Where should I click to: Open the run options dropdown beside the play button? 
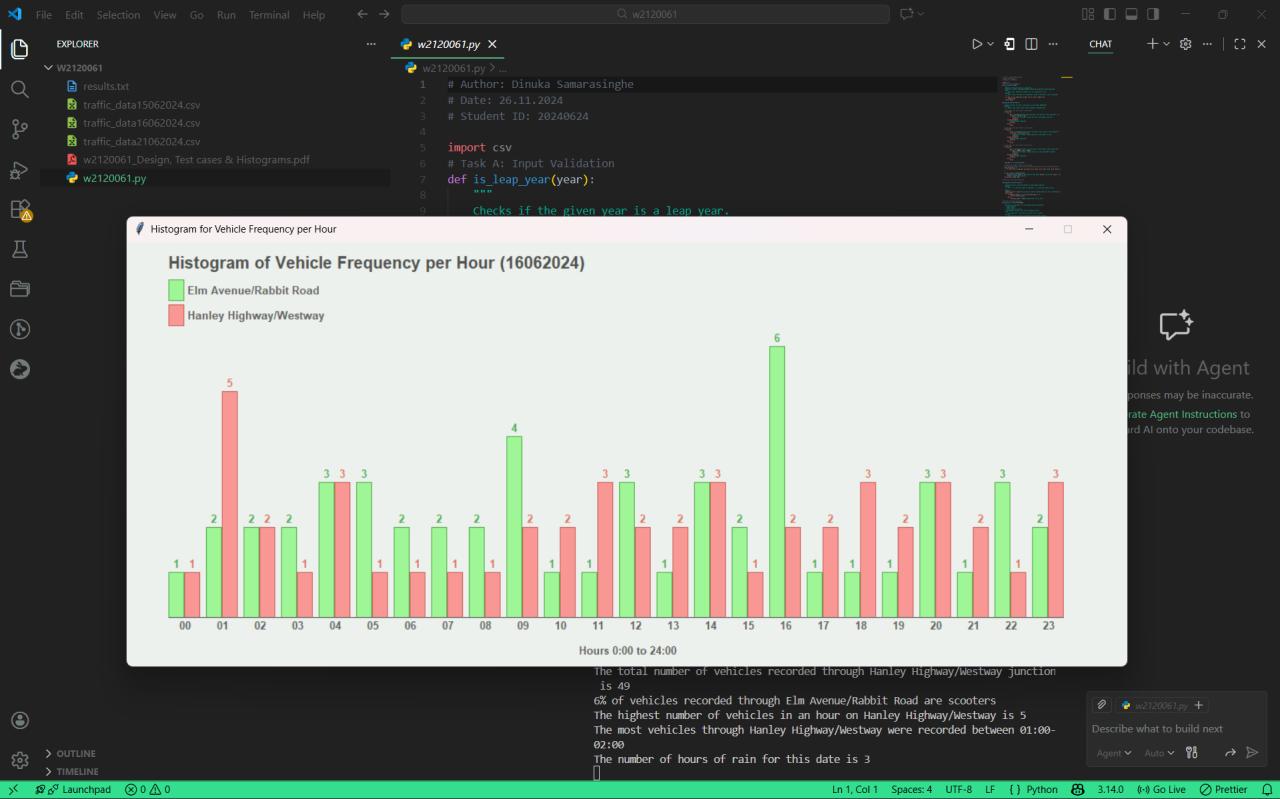pos(991,44)
